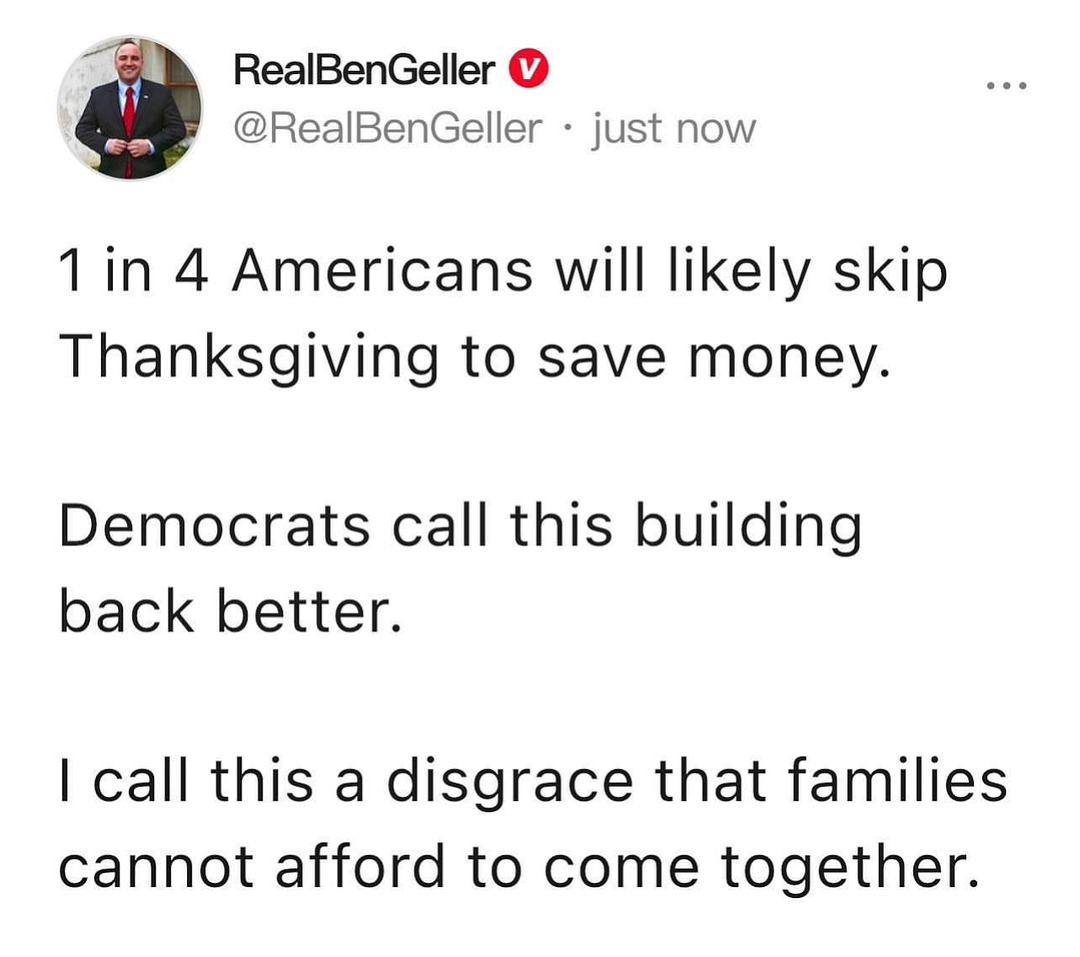The image size is (1080, 957).
Task: Open the @RealBenGeller handle link
Action: tap(390, 127)
